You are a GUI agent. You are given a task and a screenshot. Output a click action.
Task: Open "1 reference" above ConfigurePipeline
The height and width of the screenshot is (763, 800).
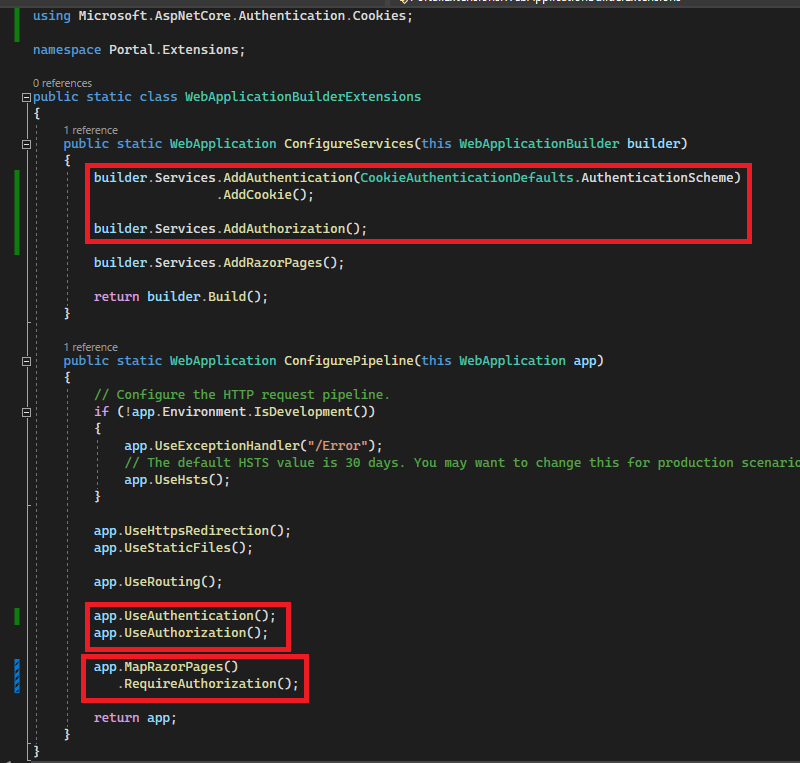point(91,347)
